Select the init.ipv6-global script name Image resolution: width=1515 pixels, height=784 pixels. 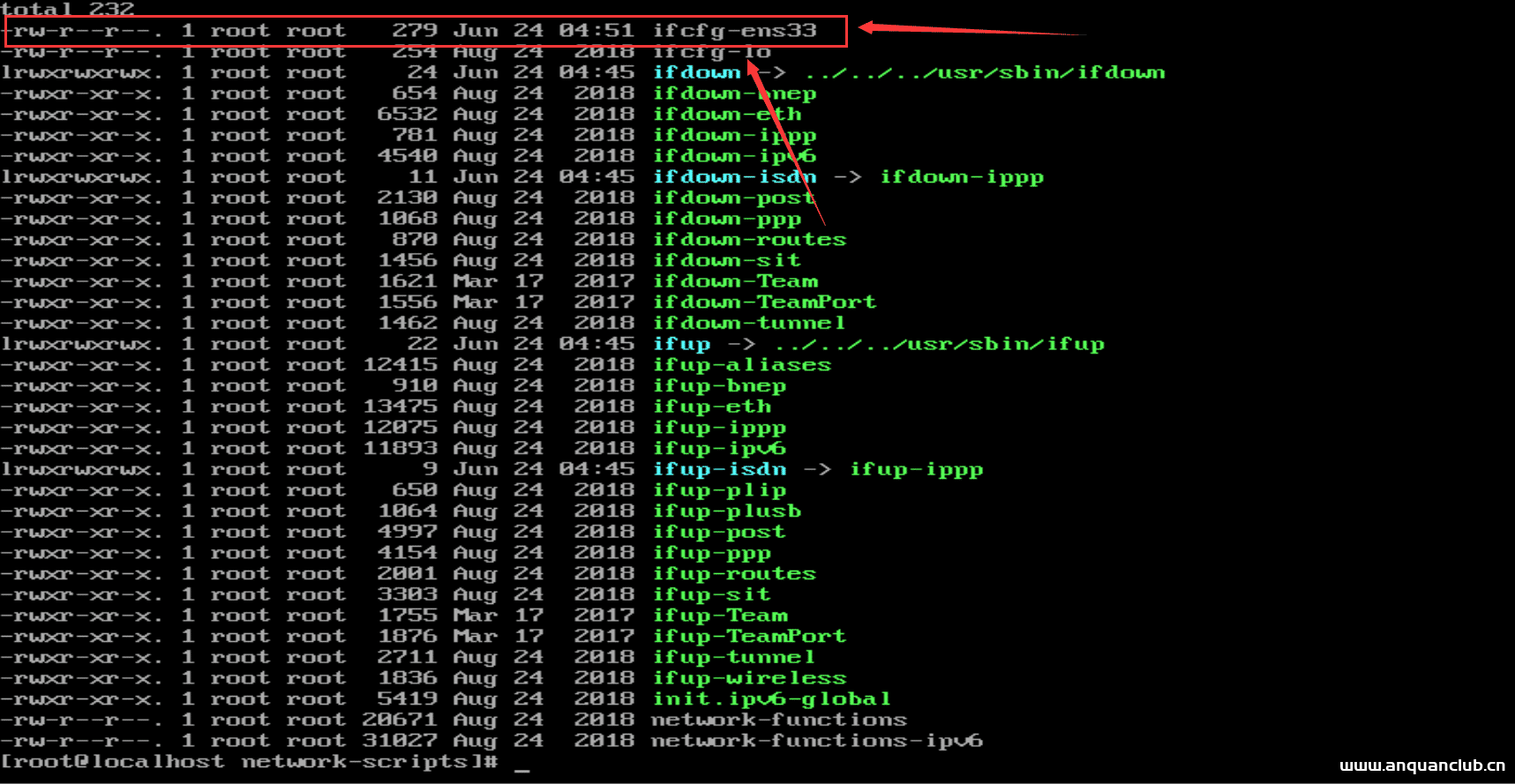[x=771, y=699]
